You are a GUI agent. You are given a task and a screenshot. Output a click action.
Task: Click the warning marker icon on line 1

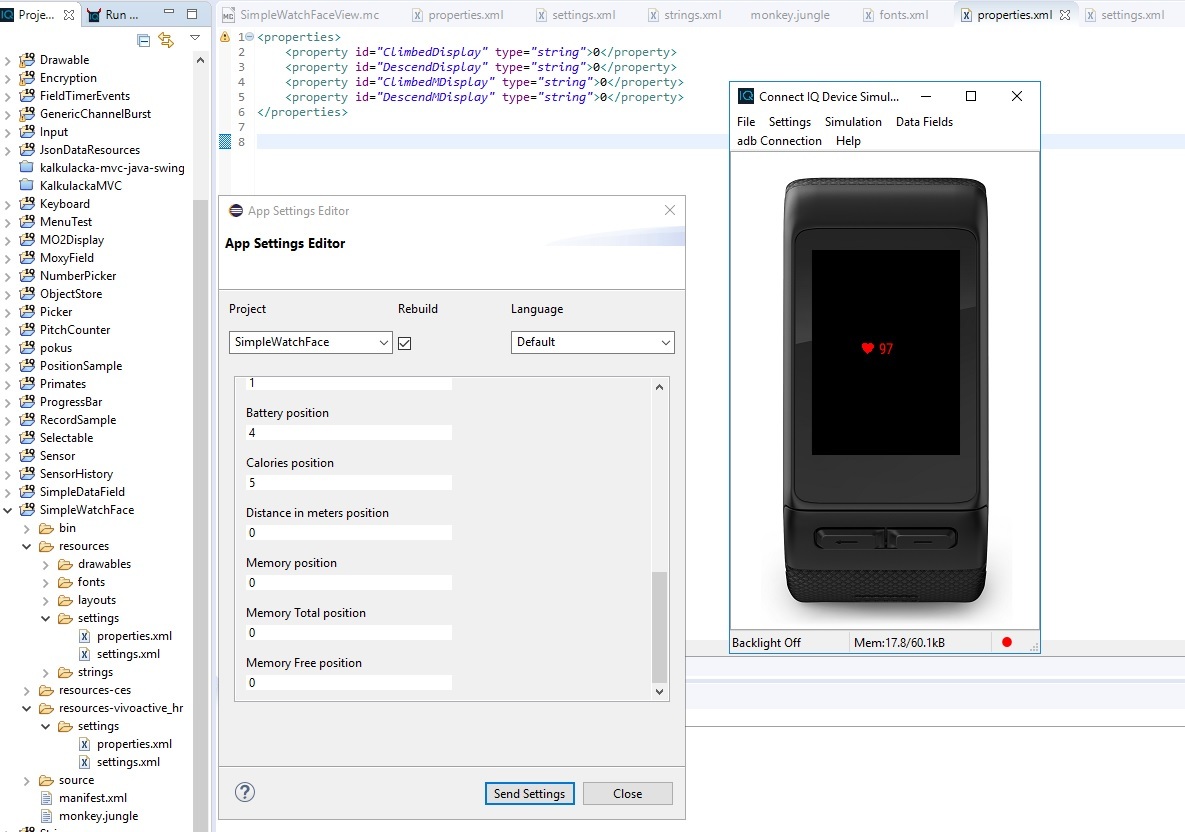[x=224, y=36]
